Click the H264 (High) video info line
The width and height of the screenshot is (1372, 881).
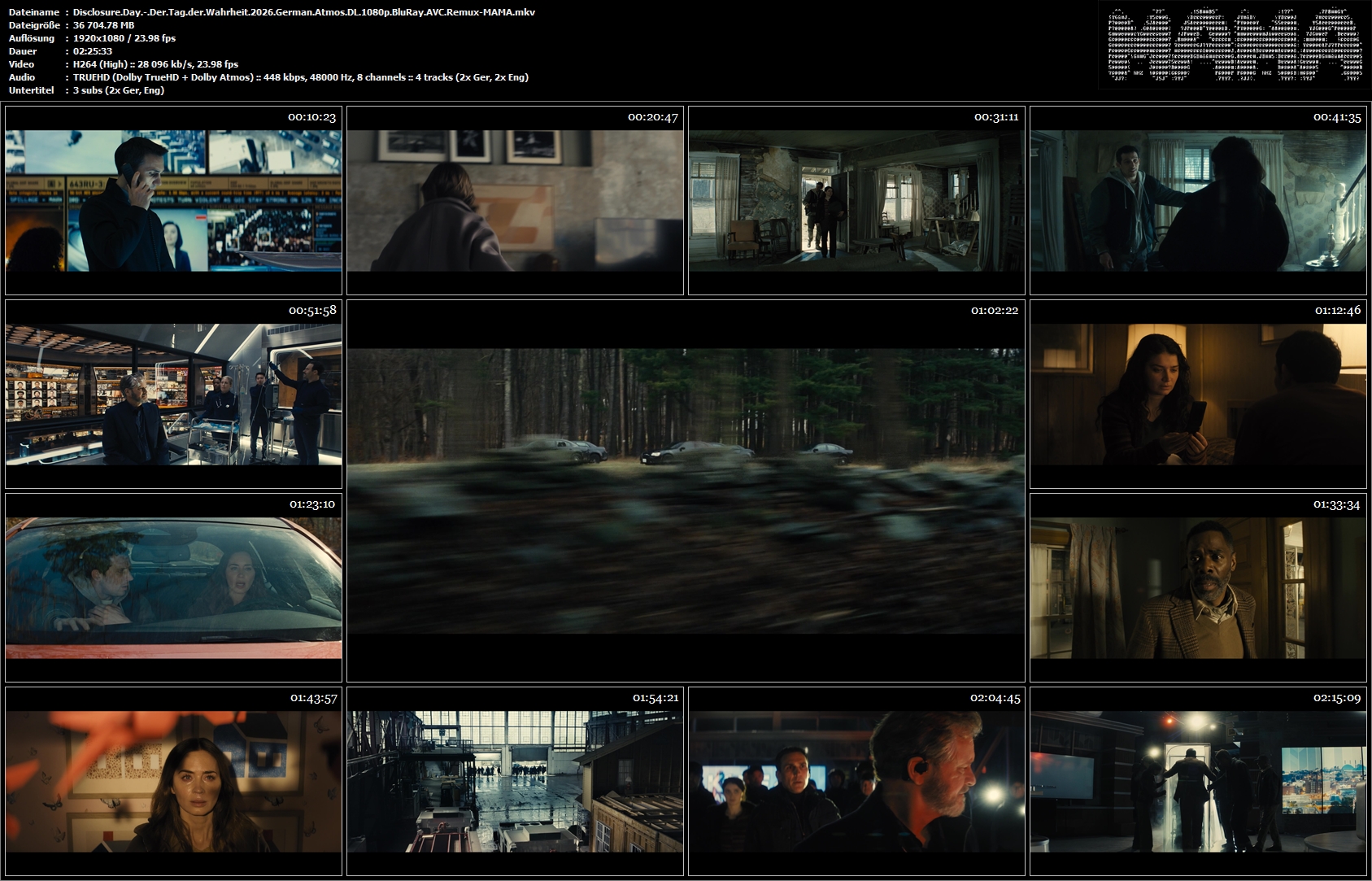[x=156, y=64]
